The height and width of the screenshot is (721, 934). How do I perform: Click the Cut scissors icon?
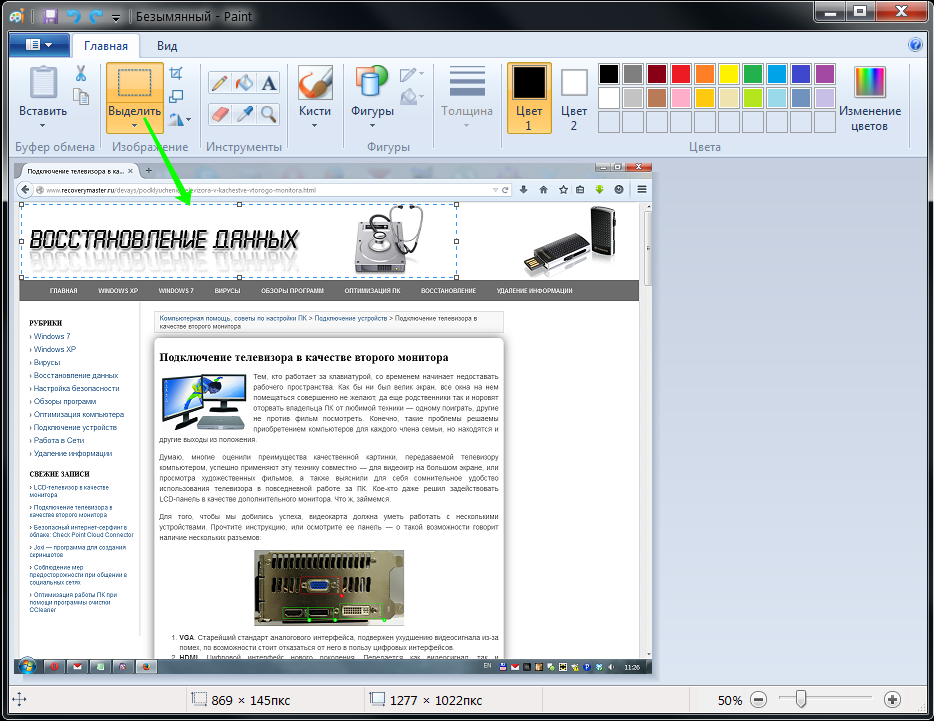point(81,73)
